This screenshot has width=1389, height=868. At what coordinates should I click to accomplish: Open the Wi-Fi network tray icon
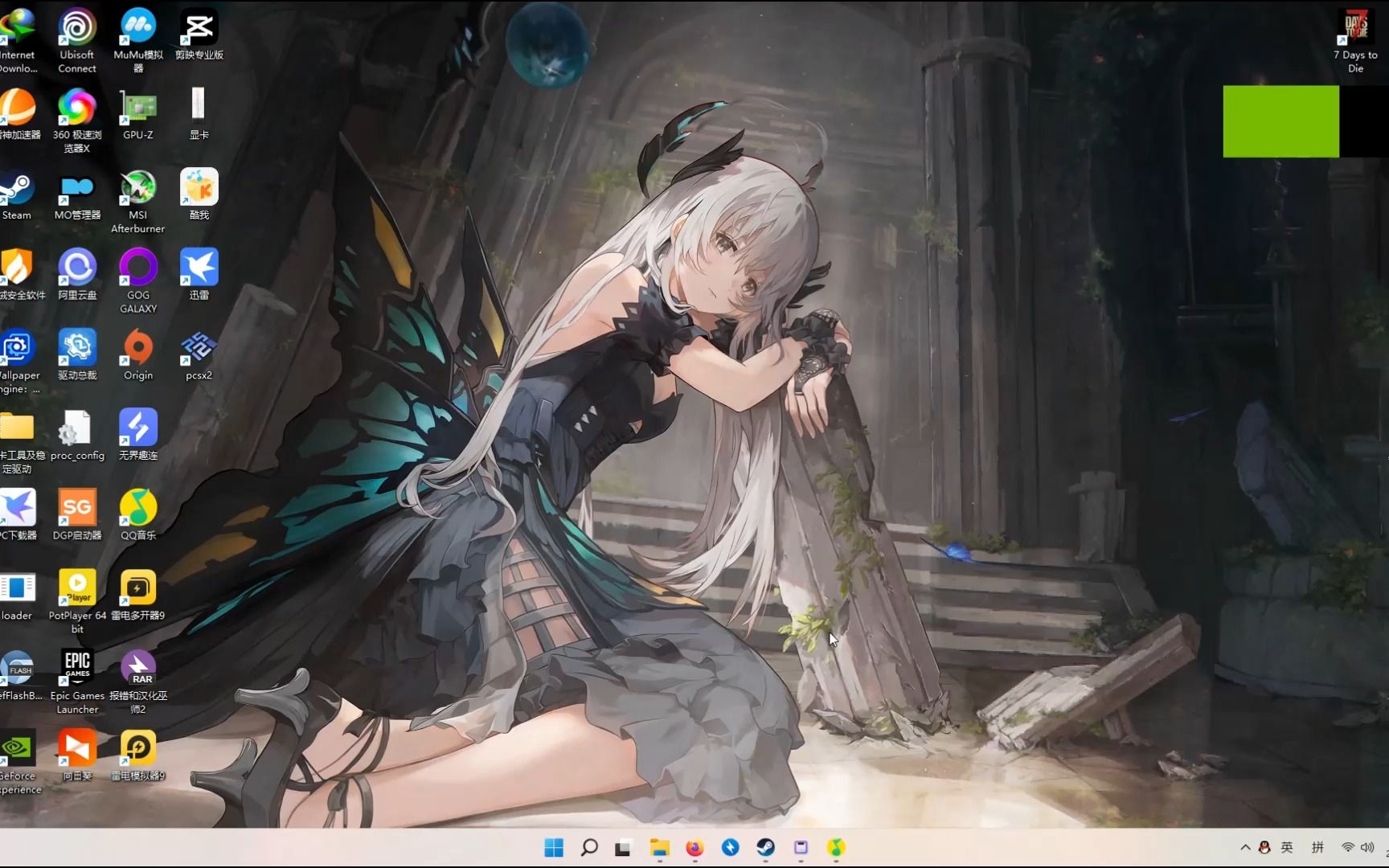point(1348,848)
